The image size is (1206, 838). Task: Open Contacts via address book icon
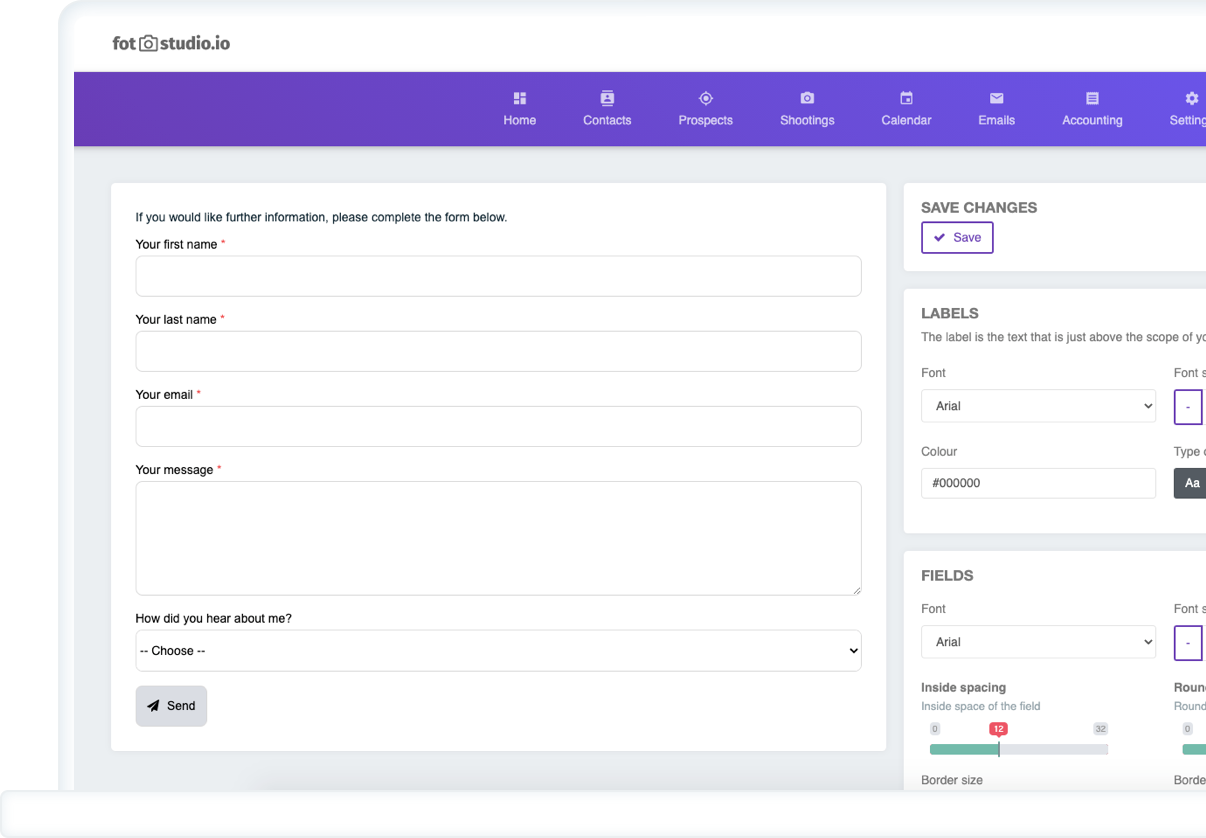[607, 98]
